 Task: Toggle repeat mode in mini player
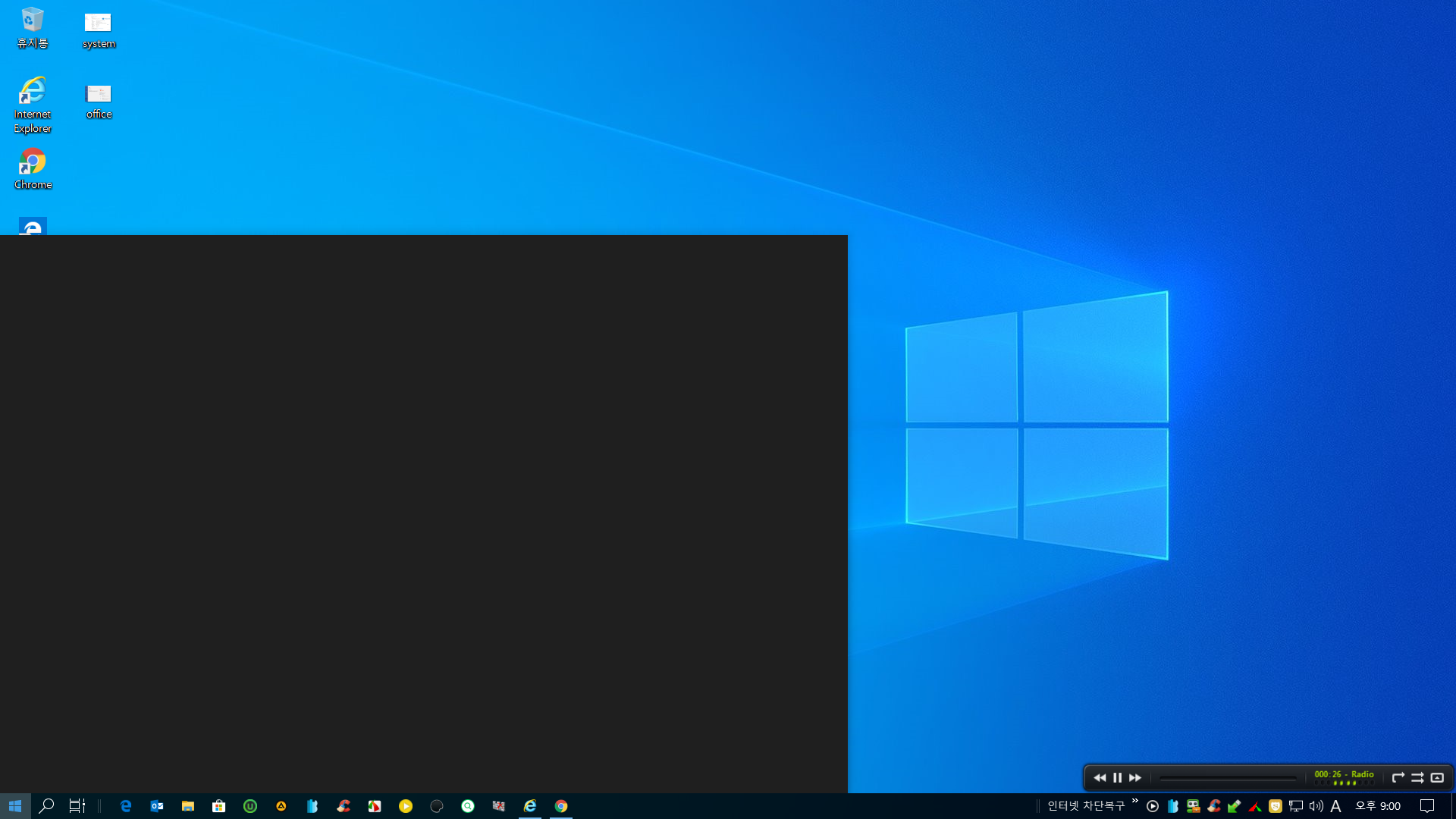[x=1398, y=778]
